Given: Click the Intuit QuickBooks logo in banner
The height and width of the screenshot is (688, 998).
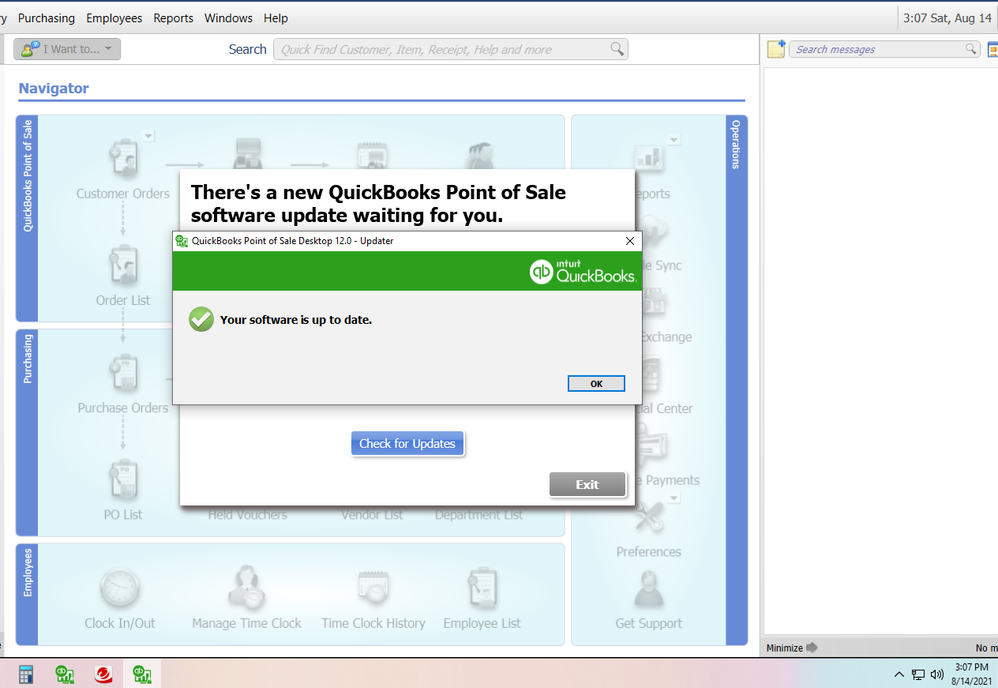Looking at the screenshot, I should click(x=582, y=272).
